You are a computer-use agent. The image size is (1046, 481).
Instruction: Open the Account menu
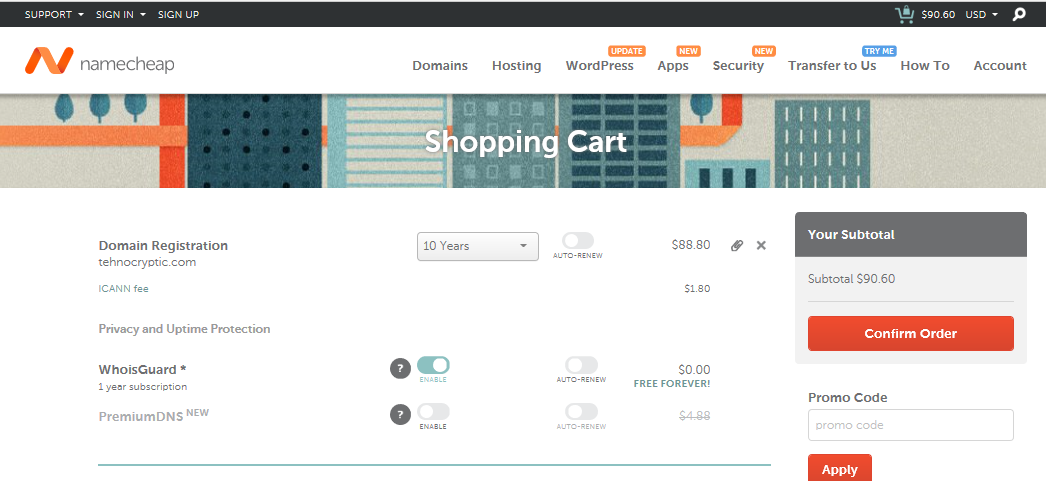point(1000,65)
